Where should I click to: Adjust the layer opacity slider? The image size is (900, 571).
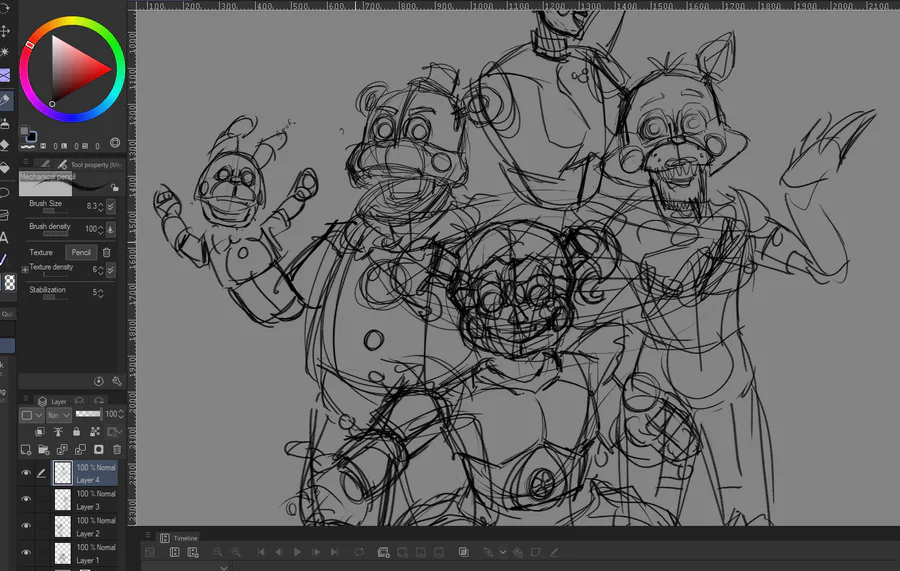[88, 414]
